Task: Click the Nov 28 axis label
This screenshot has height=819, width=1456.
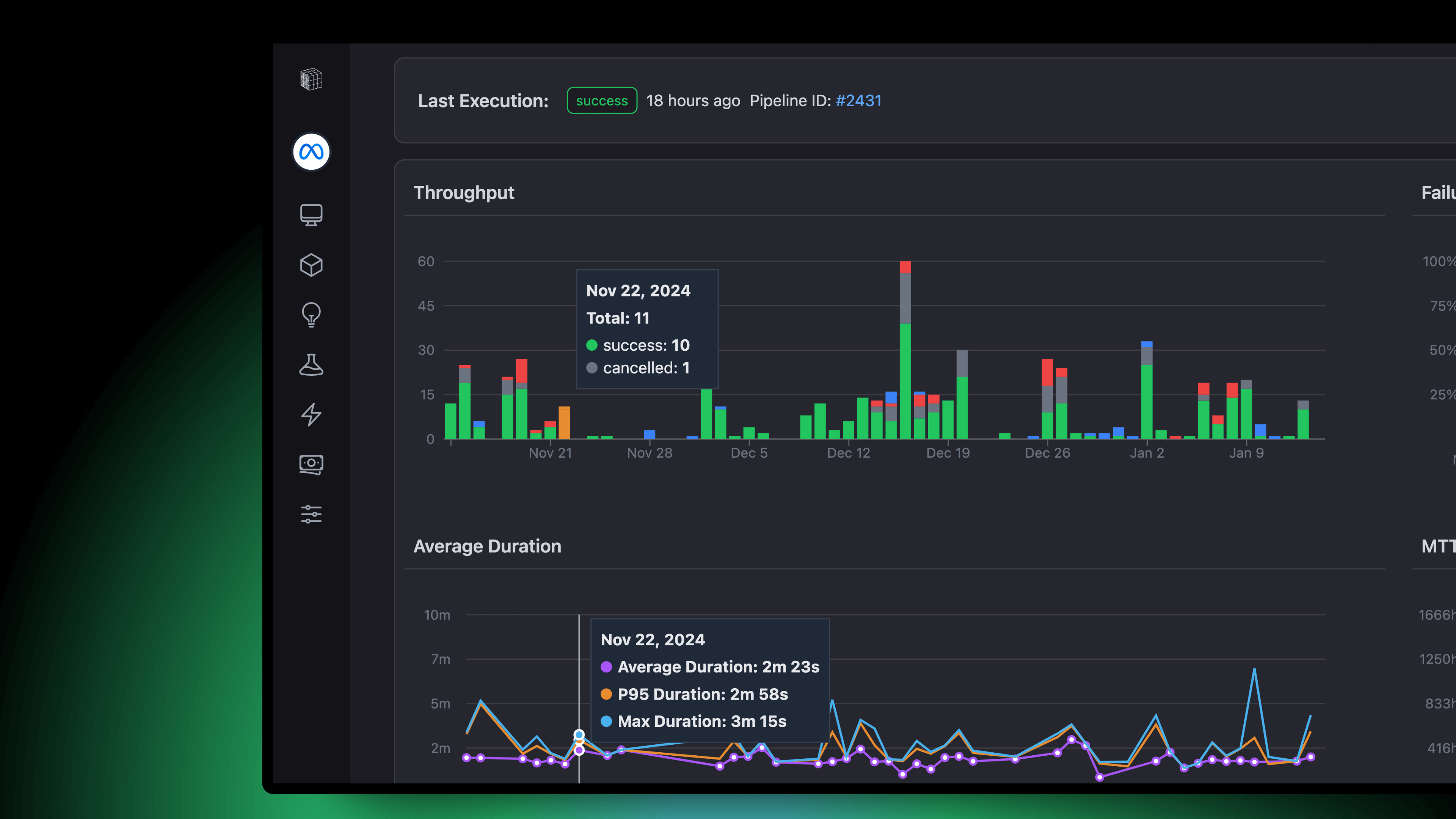Action: [x=650, y=453]
